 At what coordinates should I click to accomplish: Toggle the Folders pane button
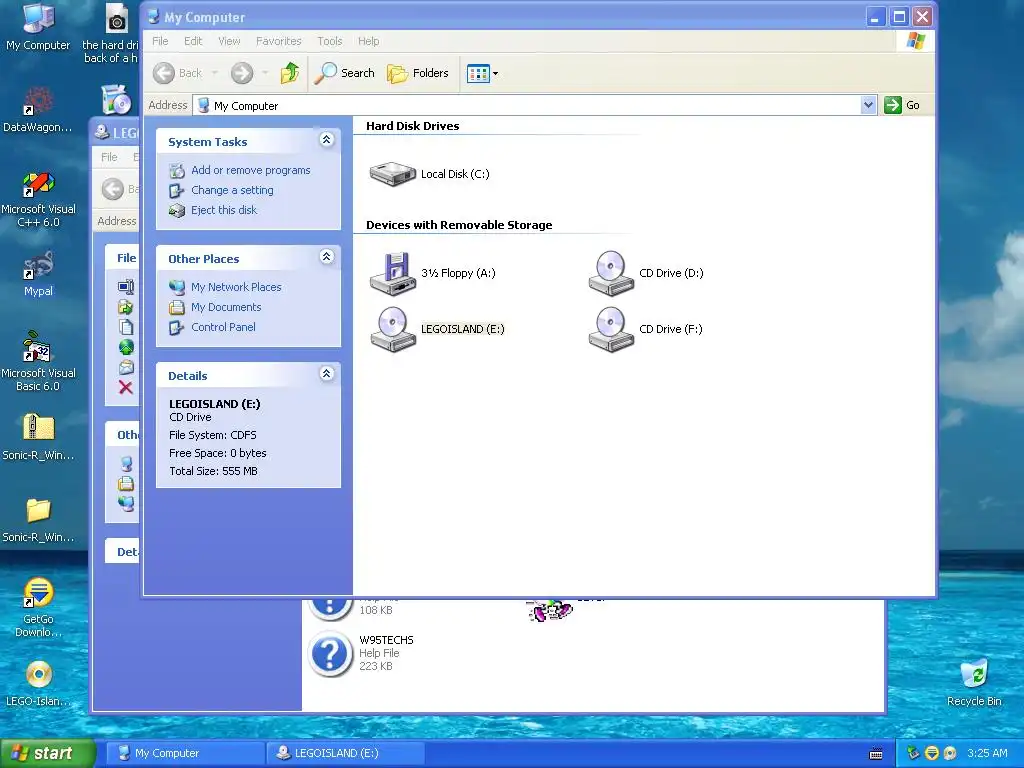418,73
